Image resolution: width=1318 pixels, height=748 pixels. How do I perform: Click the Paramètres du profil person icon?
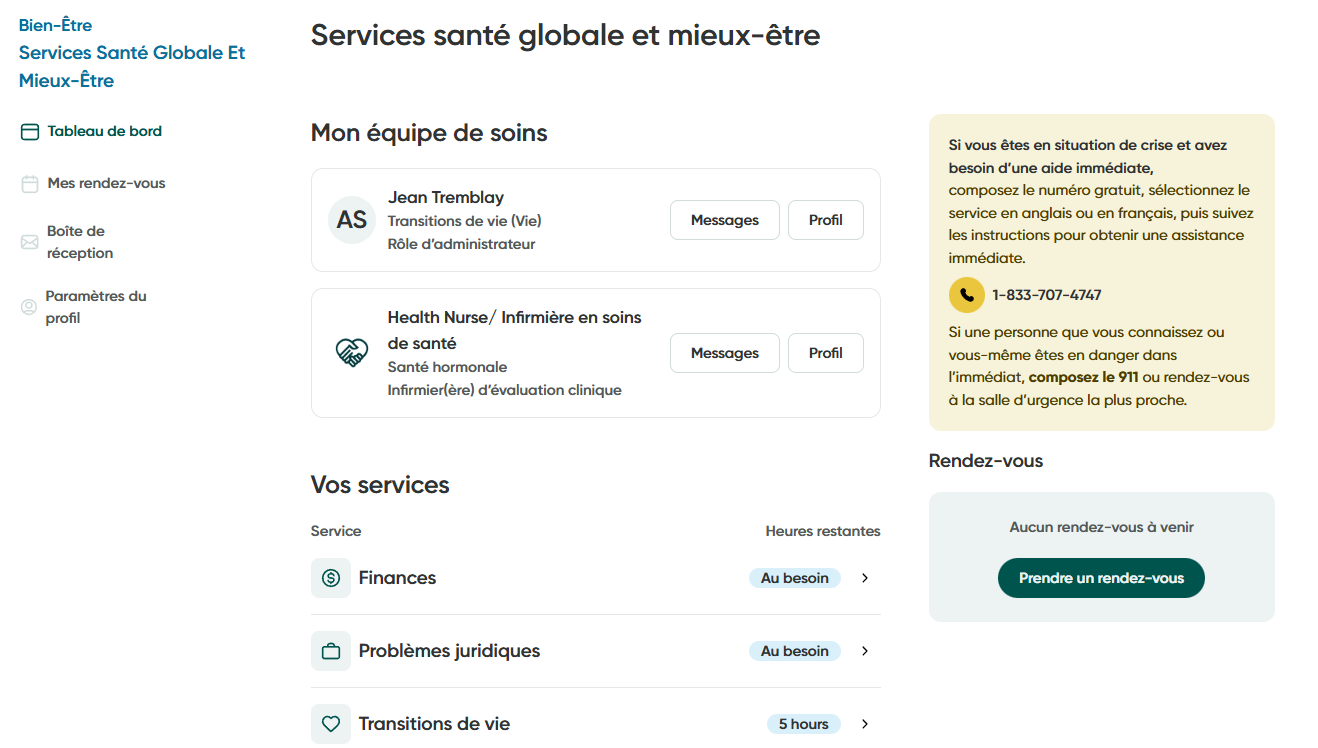27,306
